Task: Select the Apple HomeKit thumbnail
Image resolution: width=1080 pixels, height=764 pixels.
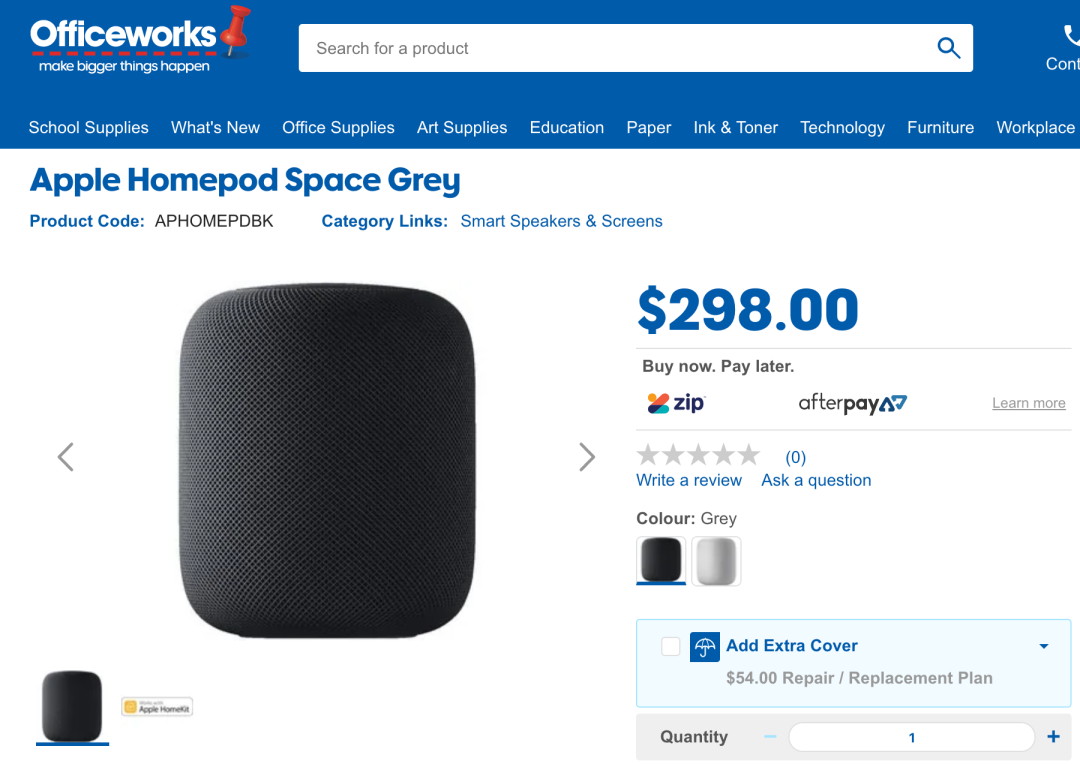Action: pyautogui.click(x=157, y=707)
